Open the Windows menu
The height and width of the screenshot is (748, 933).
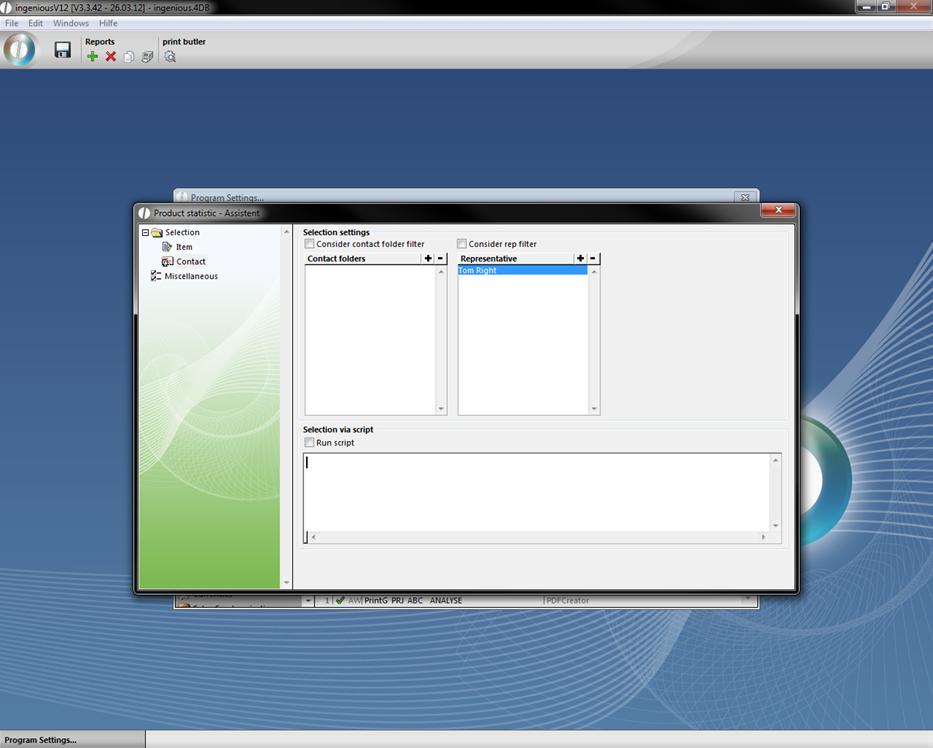point(70,23)
